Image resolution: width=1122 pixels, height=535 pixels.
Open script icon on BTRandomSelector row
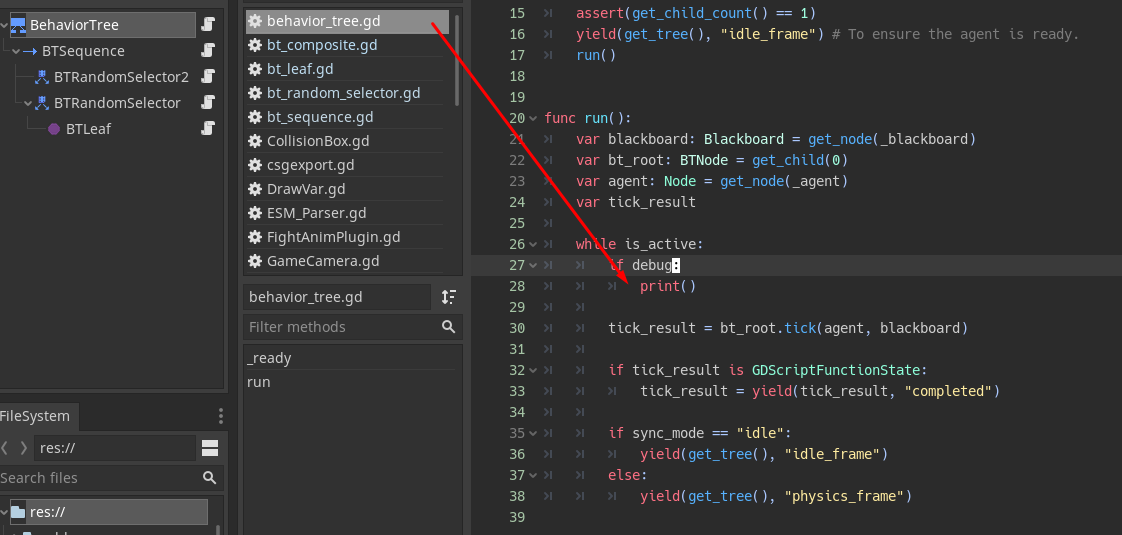coord(208,103)
